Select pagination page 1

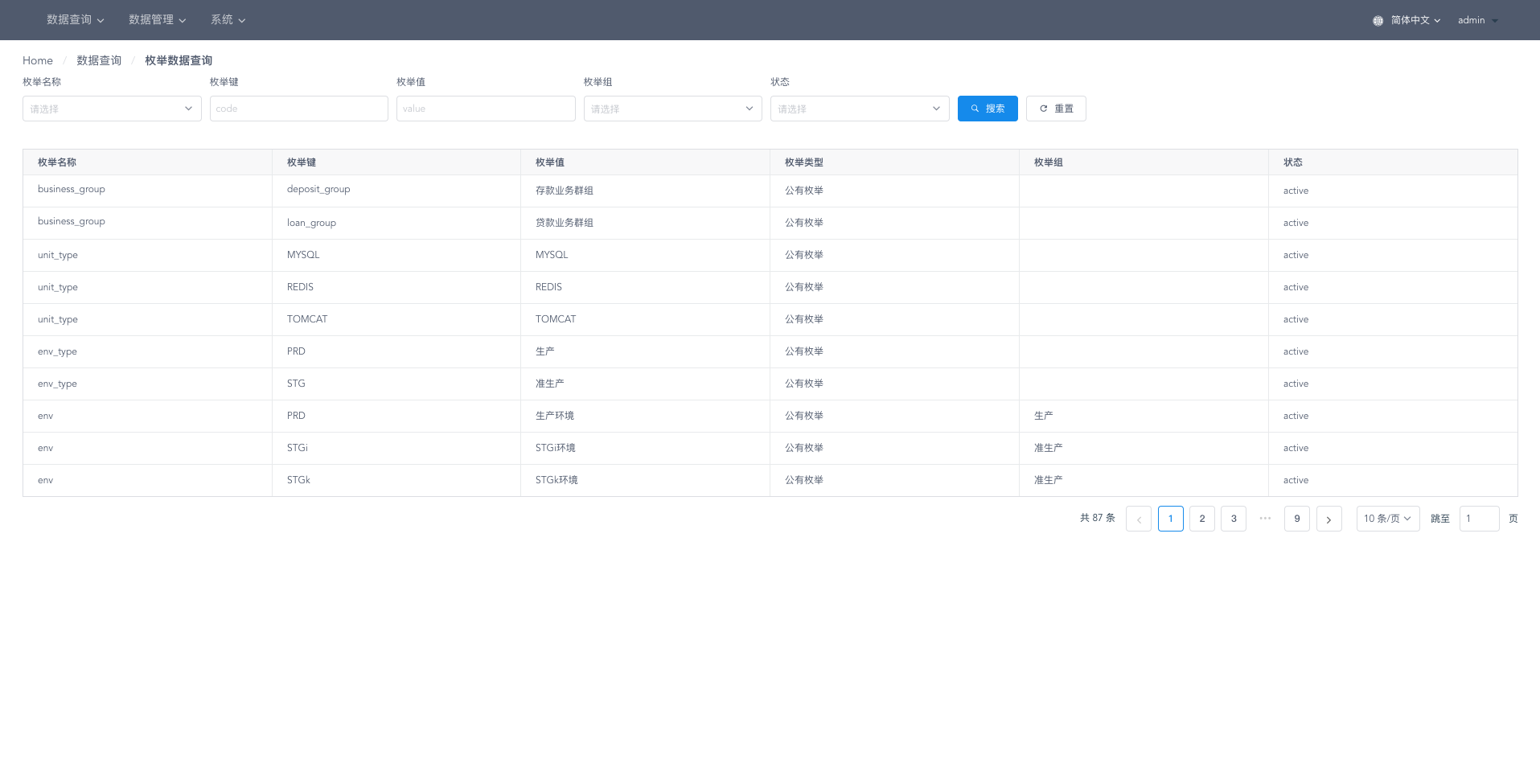pos(1171,519)
